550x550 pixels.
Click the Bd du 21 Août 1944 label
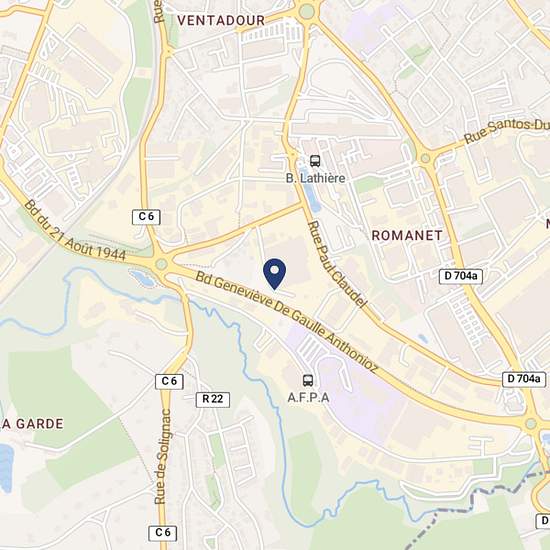(x=75, y=231)
